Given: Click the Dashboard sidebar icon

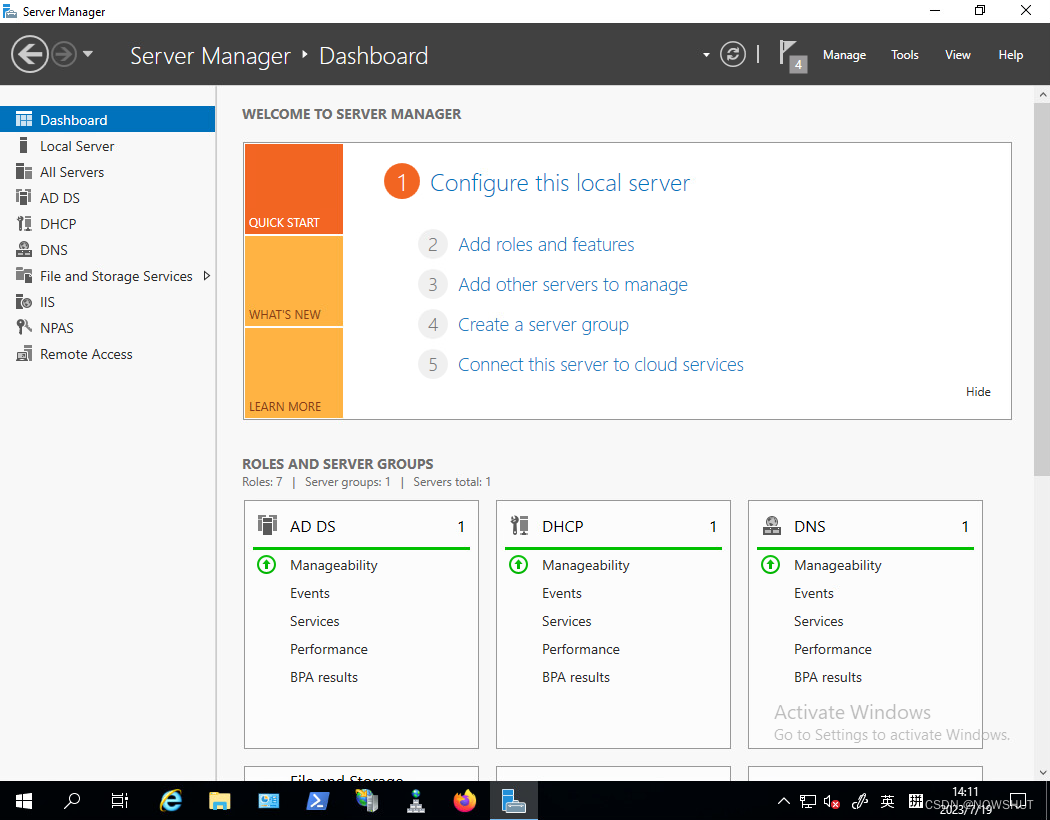Looking at the screenshot, I should coord(24,120).
